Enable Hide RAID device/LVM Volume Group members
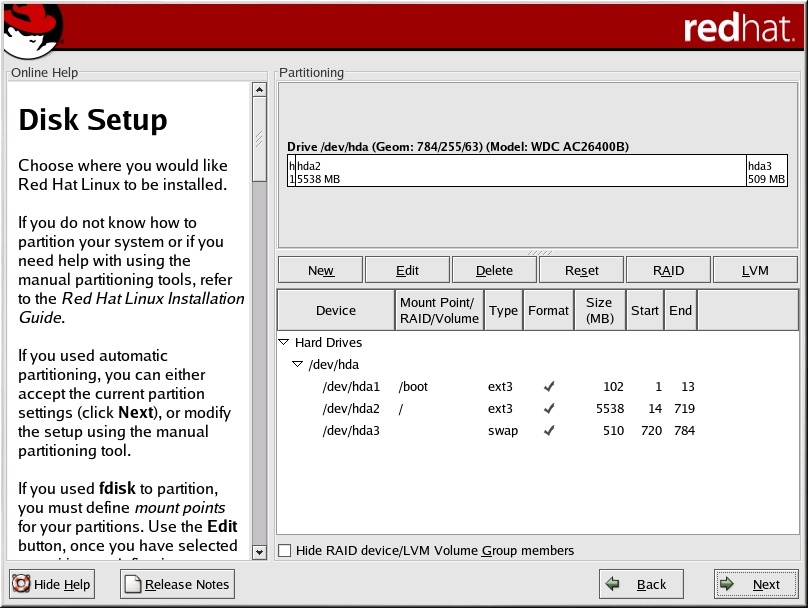The image size is (808, 608). [x=285, y=550]
